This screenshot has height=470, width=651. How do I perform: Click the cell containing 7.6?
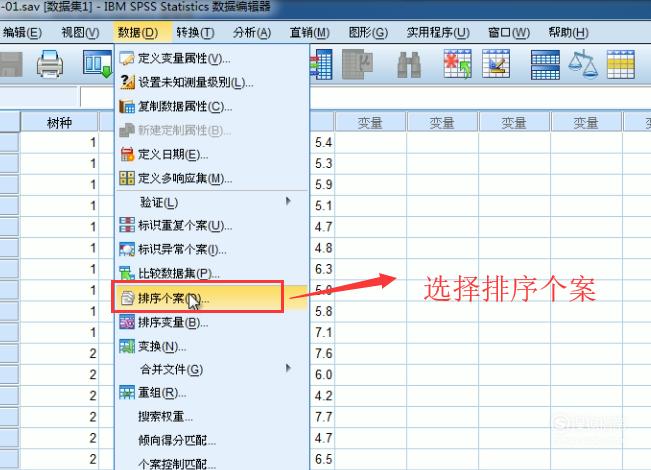tap(322, 353)
